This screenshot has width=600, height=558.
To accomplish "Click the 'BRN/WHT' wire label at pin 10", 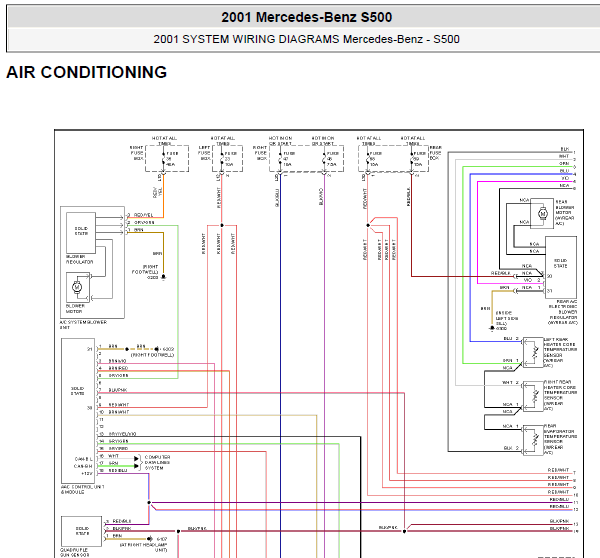I will (x=119, y=412).
